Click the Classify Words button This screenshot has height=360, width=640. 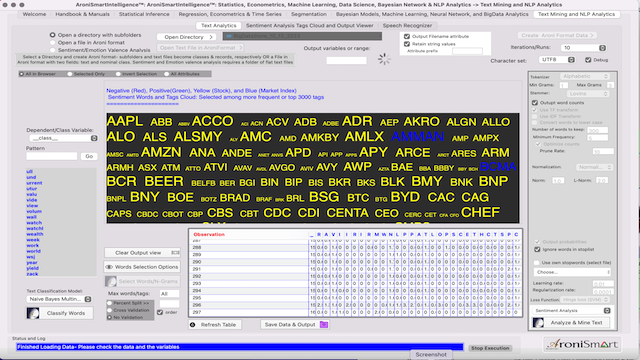pyautogui.click(x=60, y=313)
